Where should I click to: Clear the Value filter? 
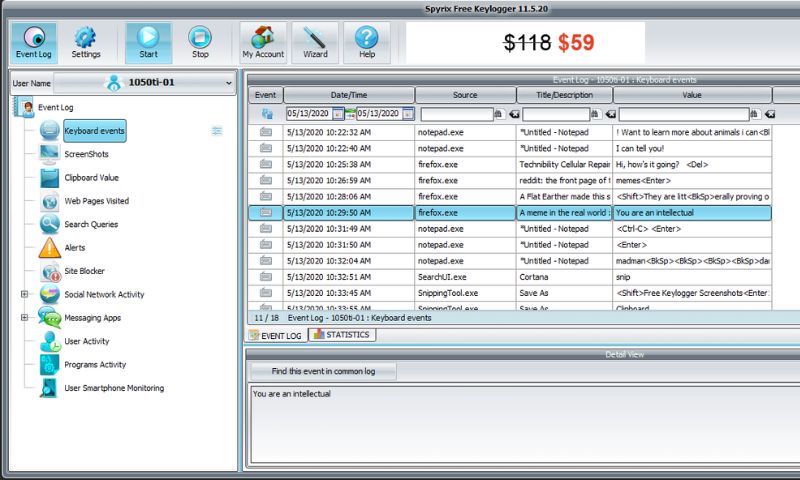point(770,114)
